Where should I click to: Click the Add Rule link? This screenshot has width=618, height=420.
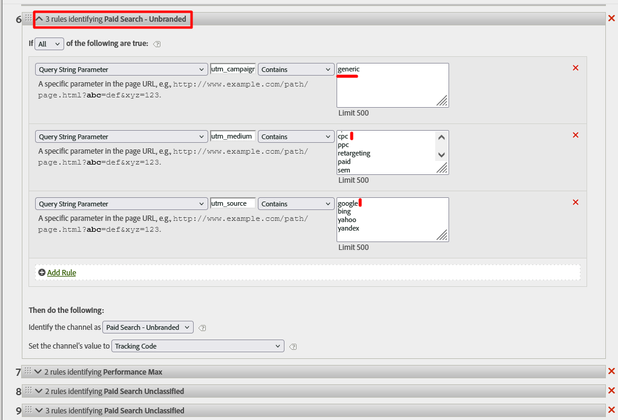click(x=61, y=273)
